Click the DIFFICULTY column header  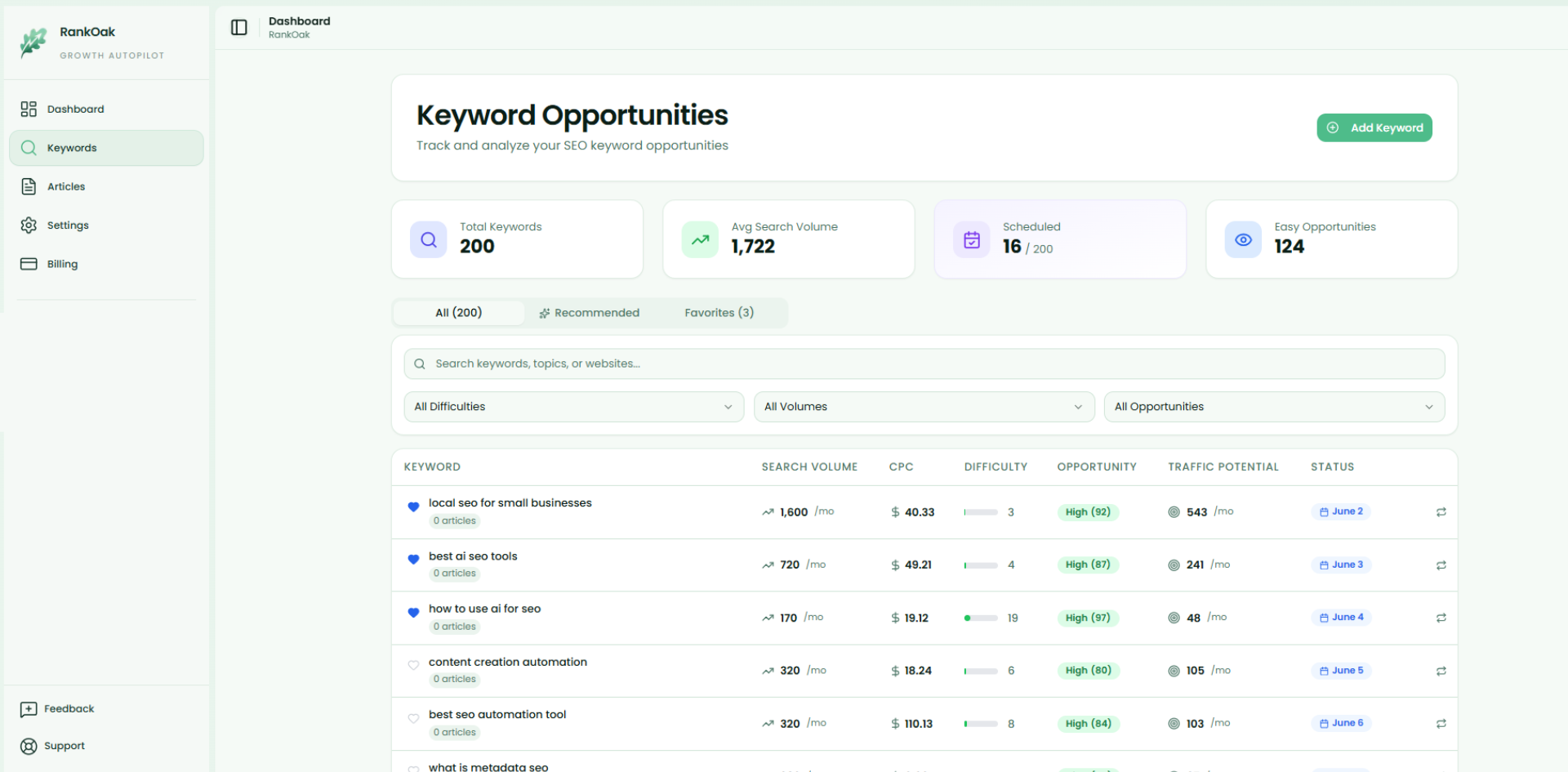(x=996, y=467)
